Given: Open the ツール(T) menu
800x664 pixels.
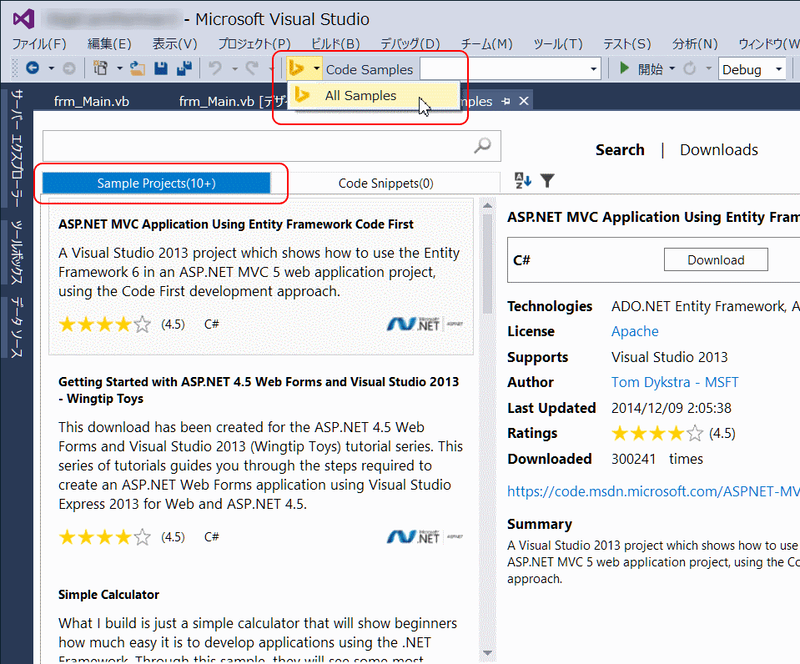Looking at the screenshot, I should [x=558, y=43].
